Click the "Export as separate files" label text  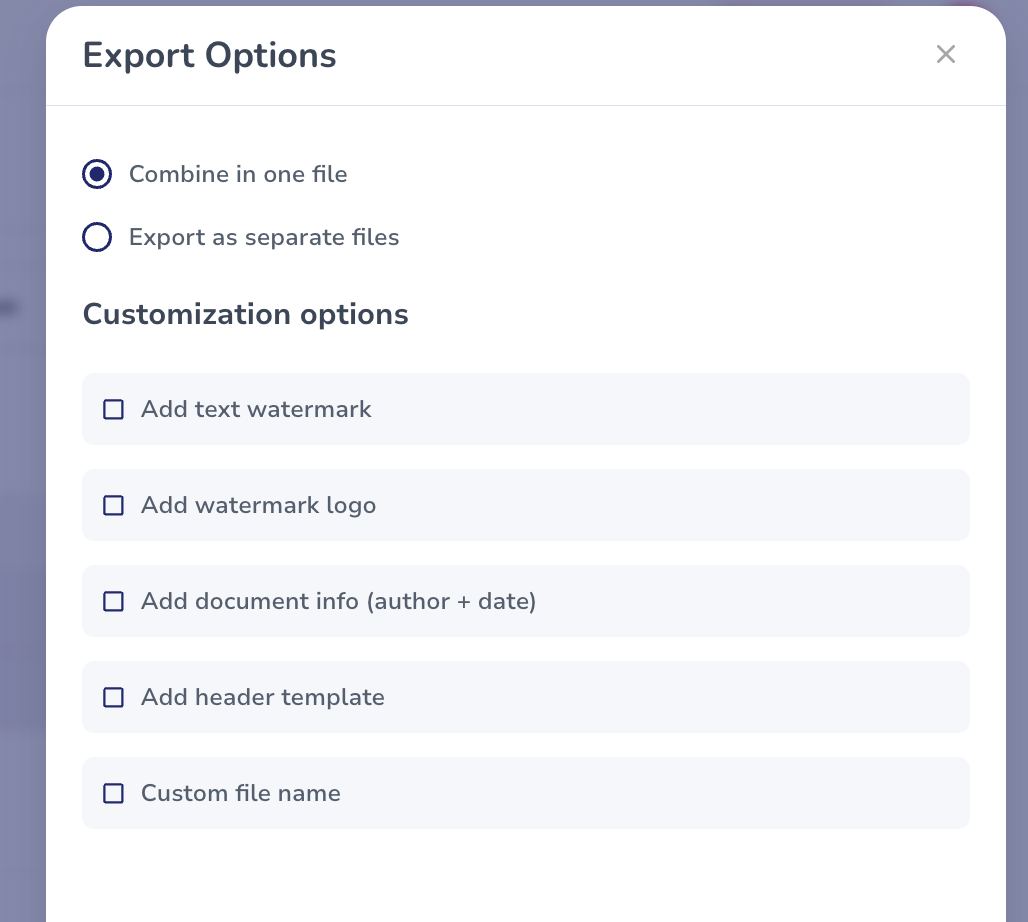click(264, 237)
